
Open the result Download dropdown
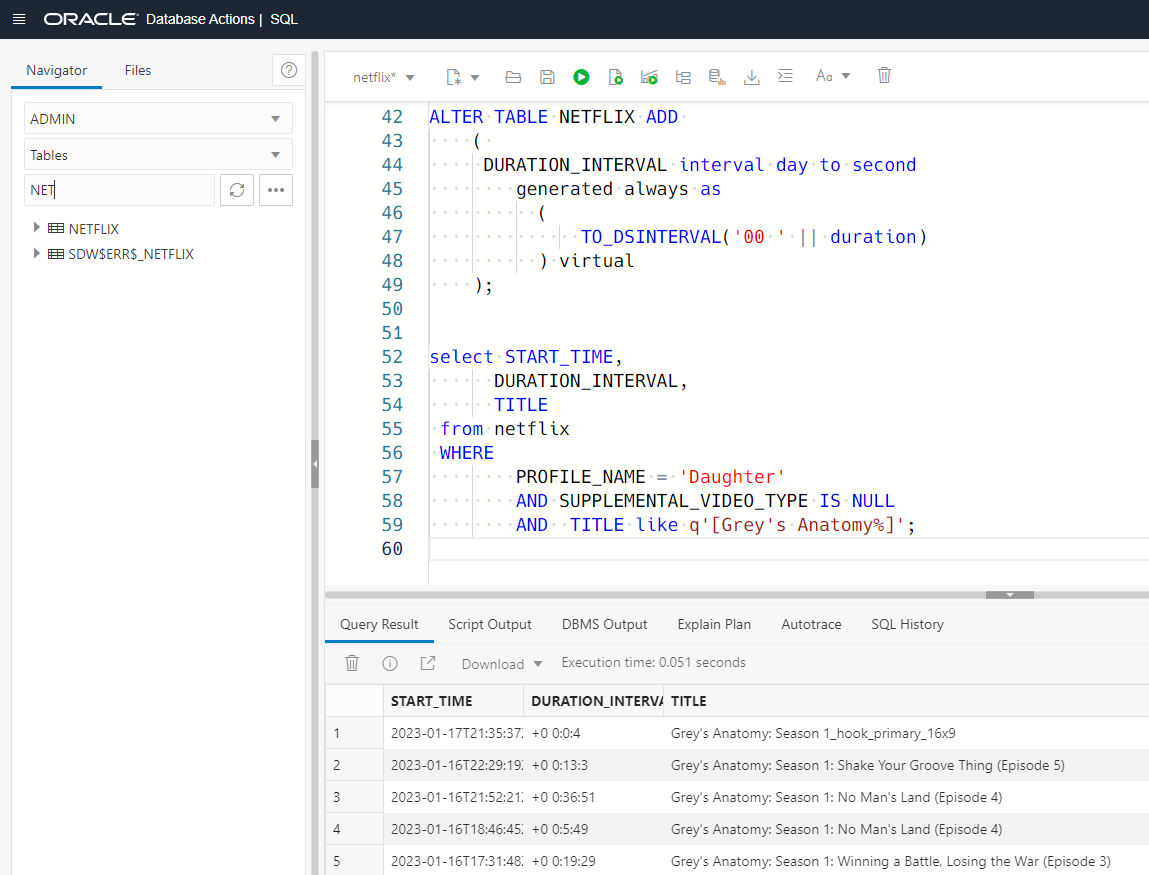tap(501, 664)
